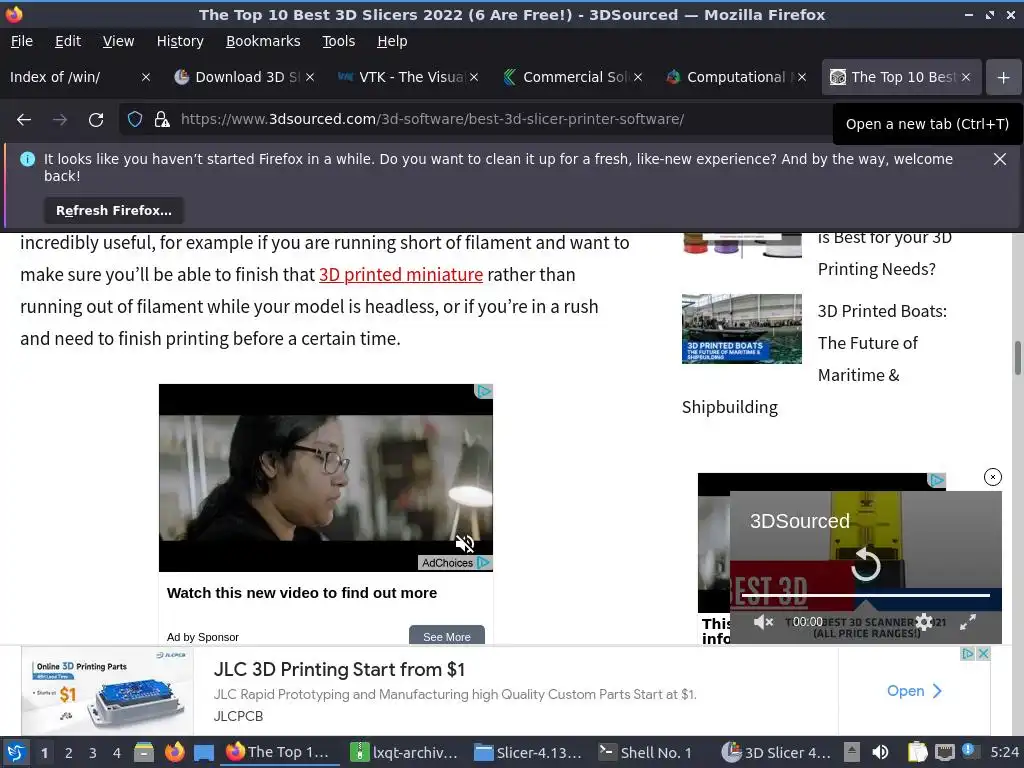Open floating video settings gear
The image size is (1024, 768).
click(x=923, y=622)
